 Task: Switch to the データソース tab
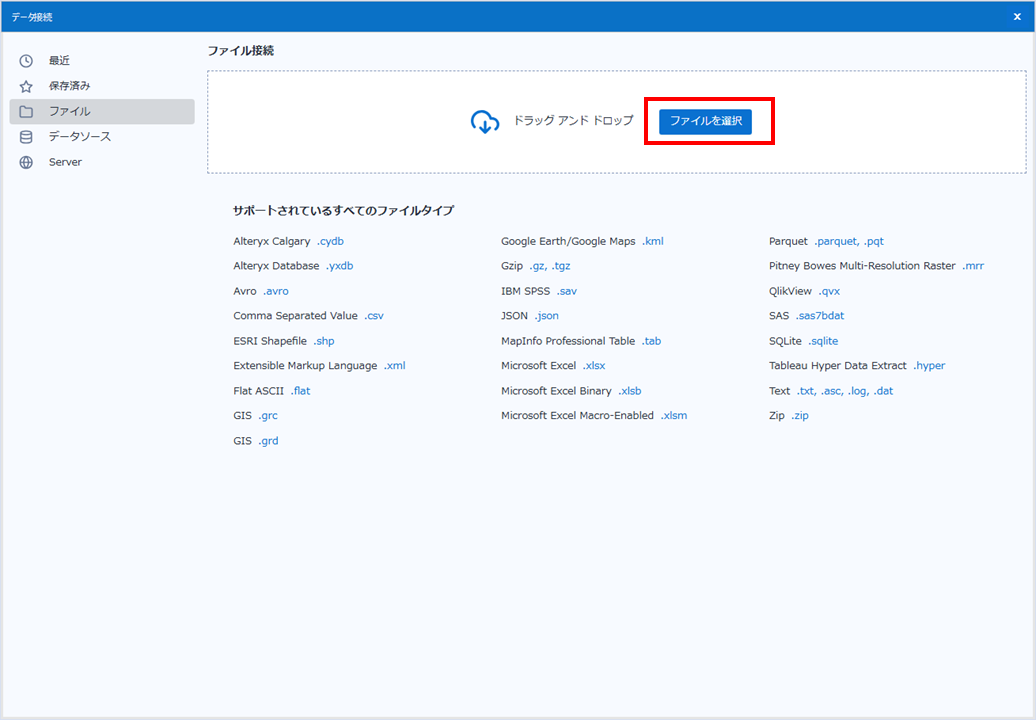[80, 137]
